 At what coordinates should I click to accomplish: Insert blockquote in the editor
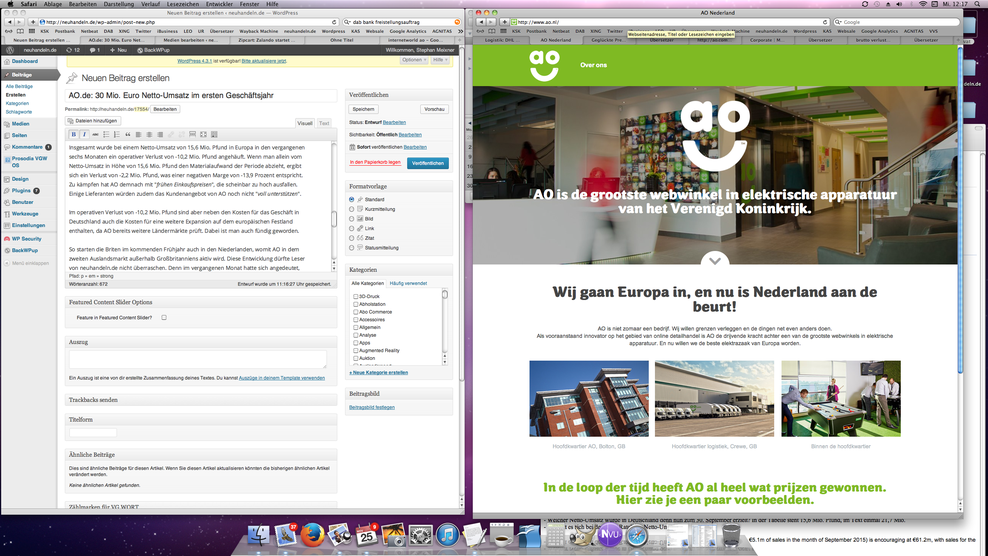click(127, 134)
